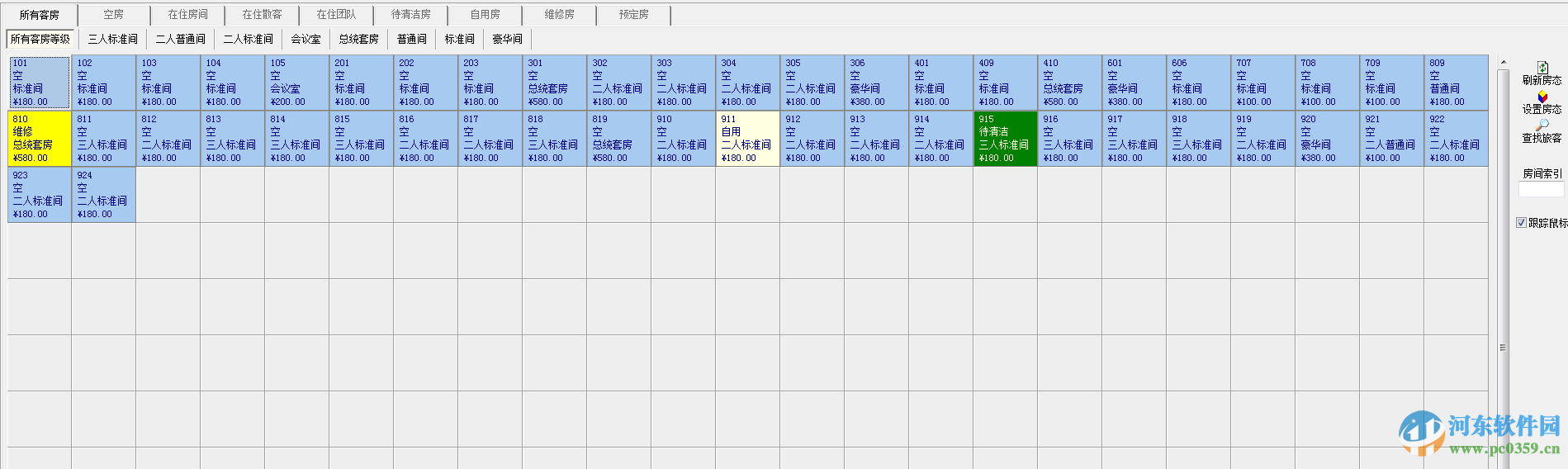Viewport: 1568px width, 469px height.
Task: Select room 924 cell
Action: click(x=104, y=195)
